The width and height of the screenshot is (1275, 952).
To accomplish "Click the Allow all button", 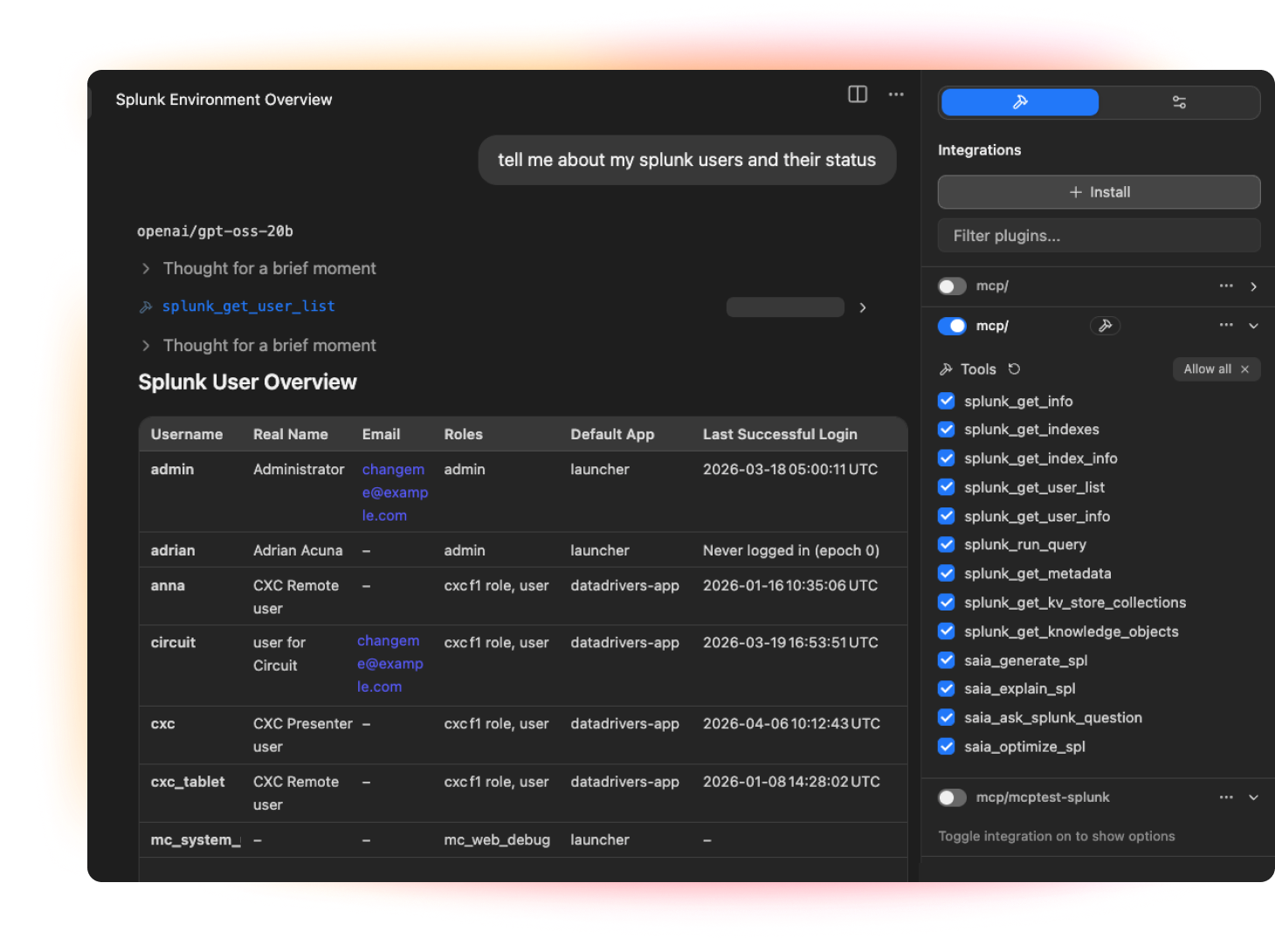I will point(1216,369).
